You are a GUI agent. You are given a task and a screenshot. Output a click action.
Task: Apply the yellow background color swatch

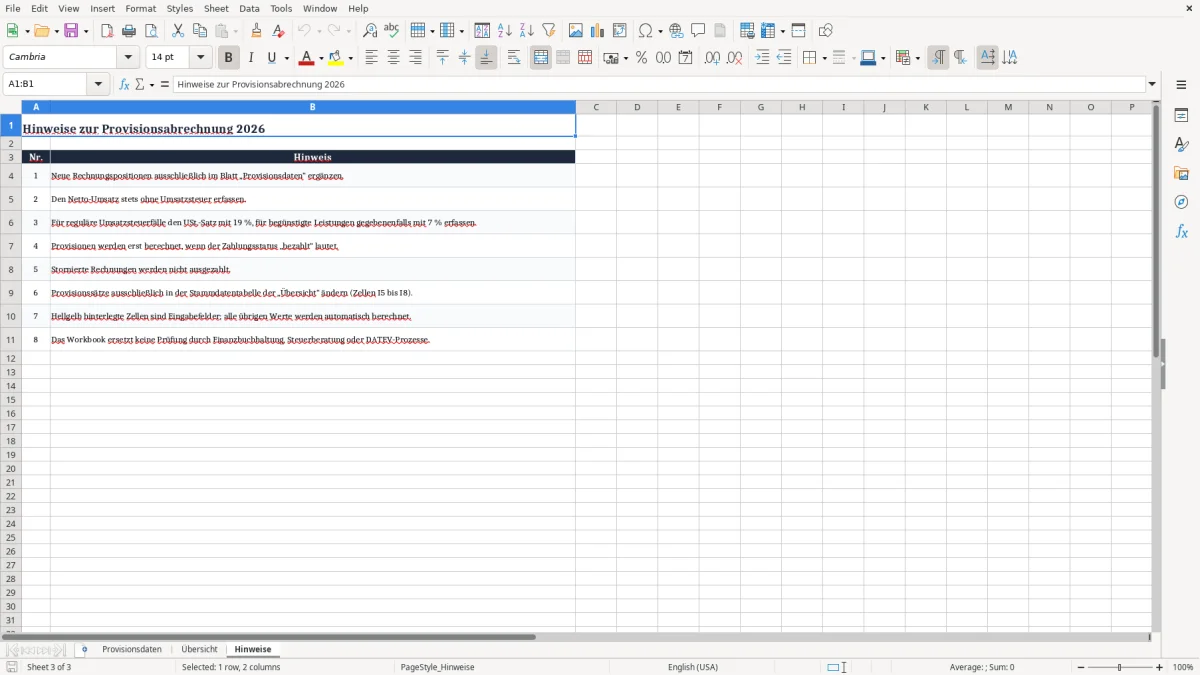click(x=336, y=58)
